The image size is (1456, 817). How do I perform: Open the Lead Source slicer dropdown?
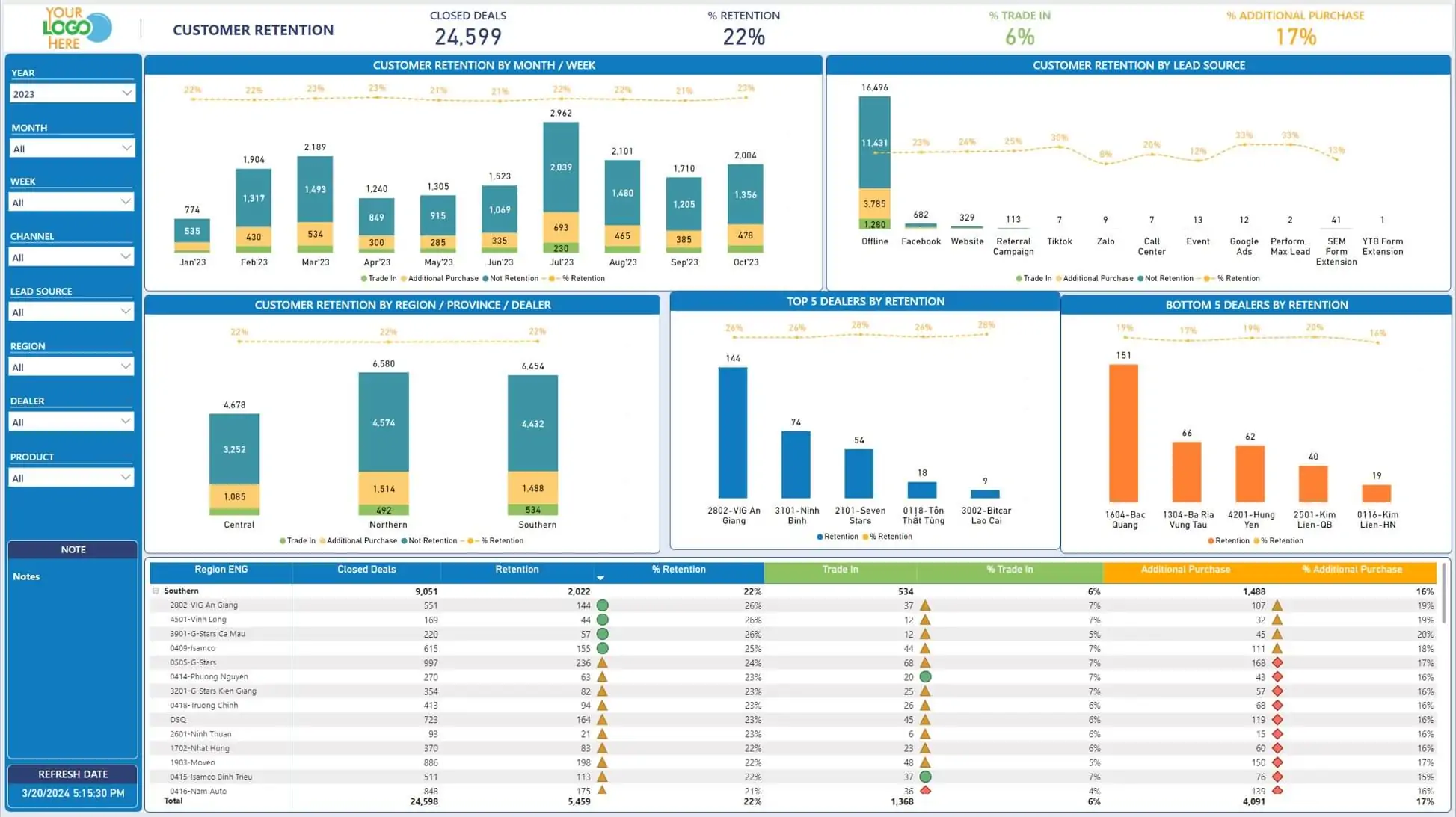pyautogui.click(x=72, y=312)
